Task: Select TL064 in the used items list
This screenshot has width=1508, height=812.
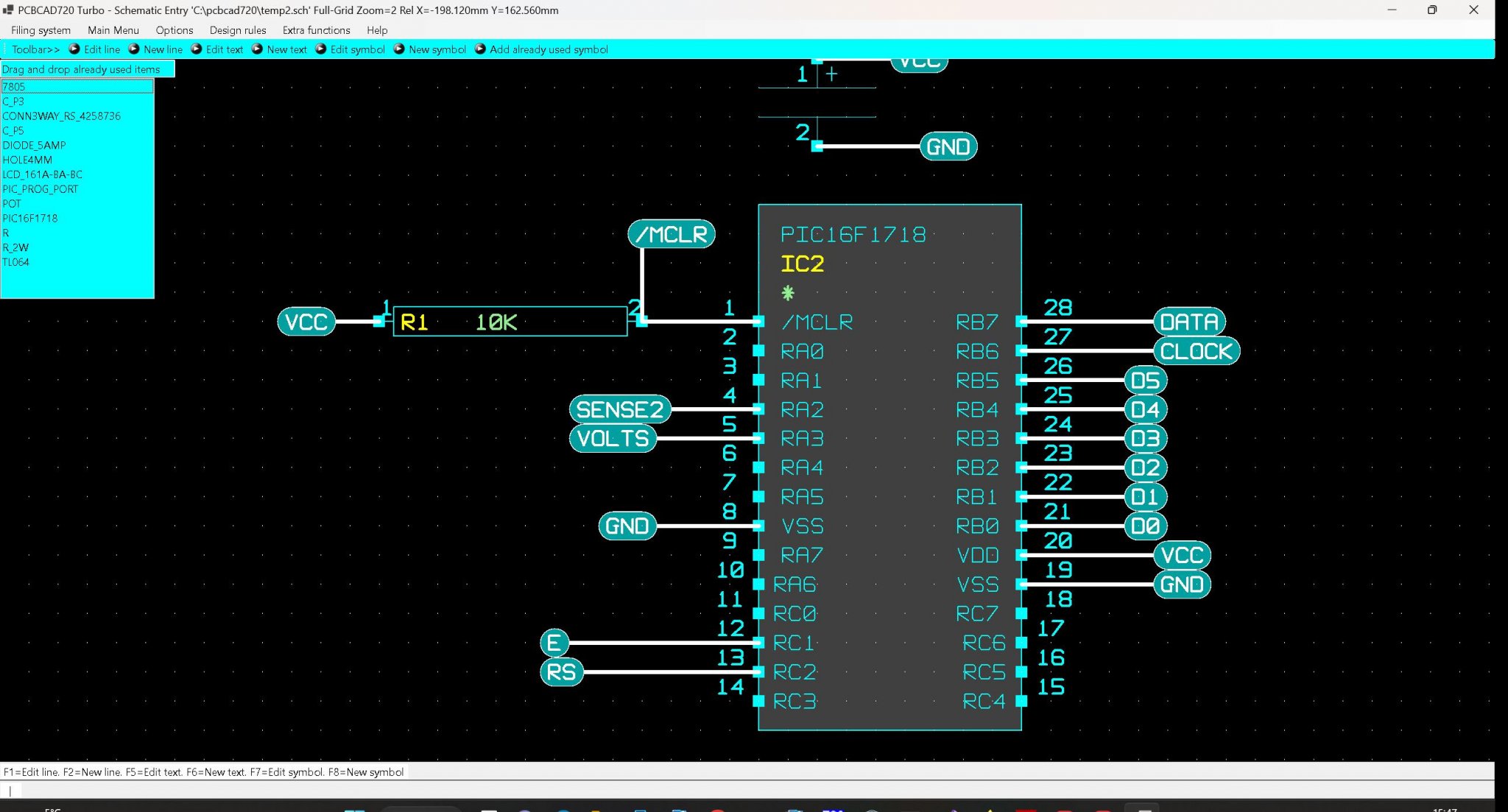Action: pyautogui.click(x=77, y=262)
